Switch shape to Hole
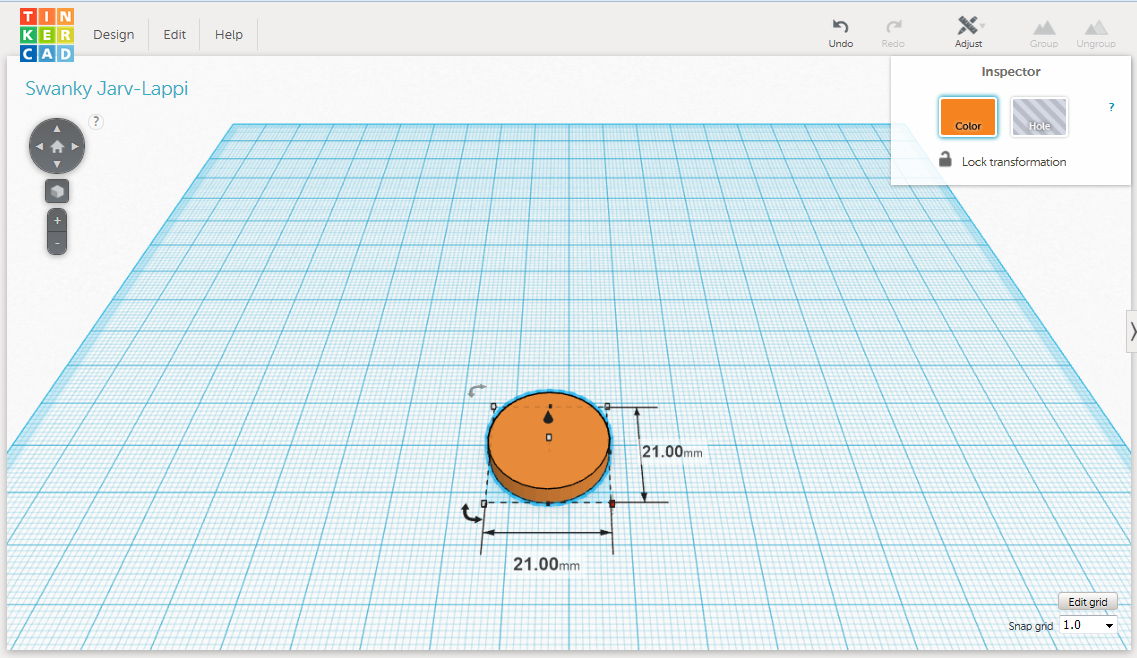Image resolution: width=1137 pixels, height=658 pixels. click(x=1039, y=117)
